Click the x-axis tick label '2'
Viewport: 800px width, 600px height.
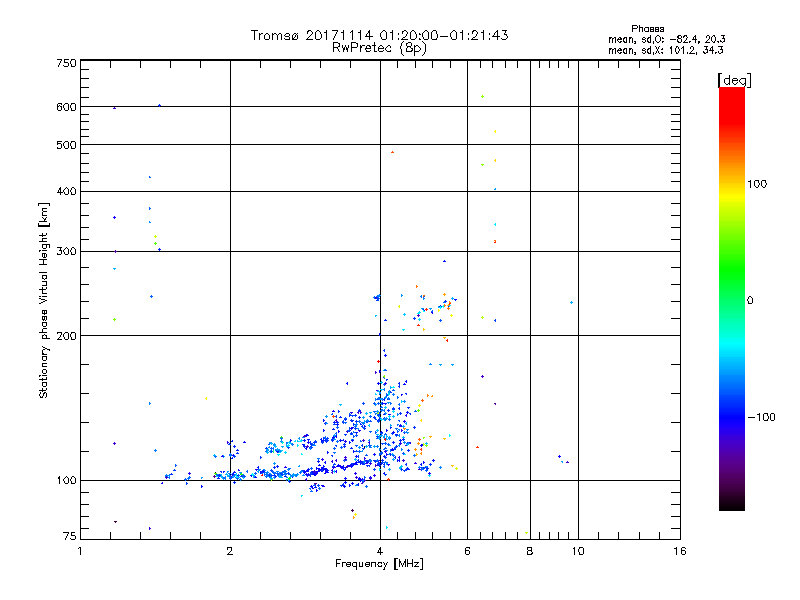click(x=230, y=551)
